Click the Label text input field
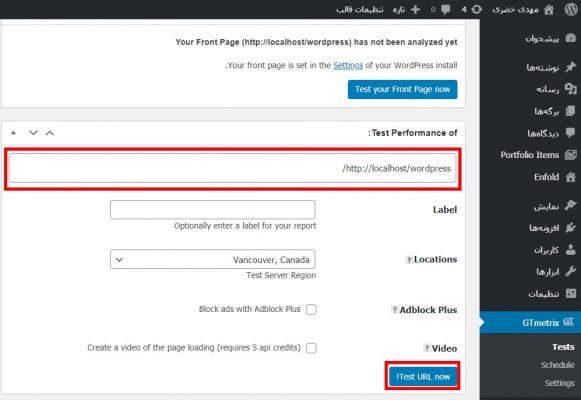This screenshot has width=581, height=400. pyautogui.click(x=213, y=210)
